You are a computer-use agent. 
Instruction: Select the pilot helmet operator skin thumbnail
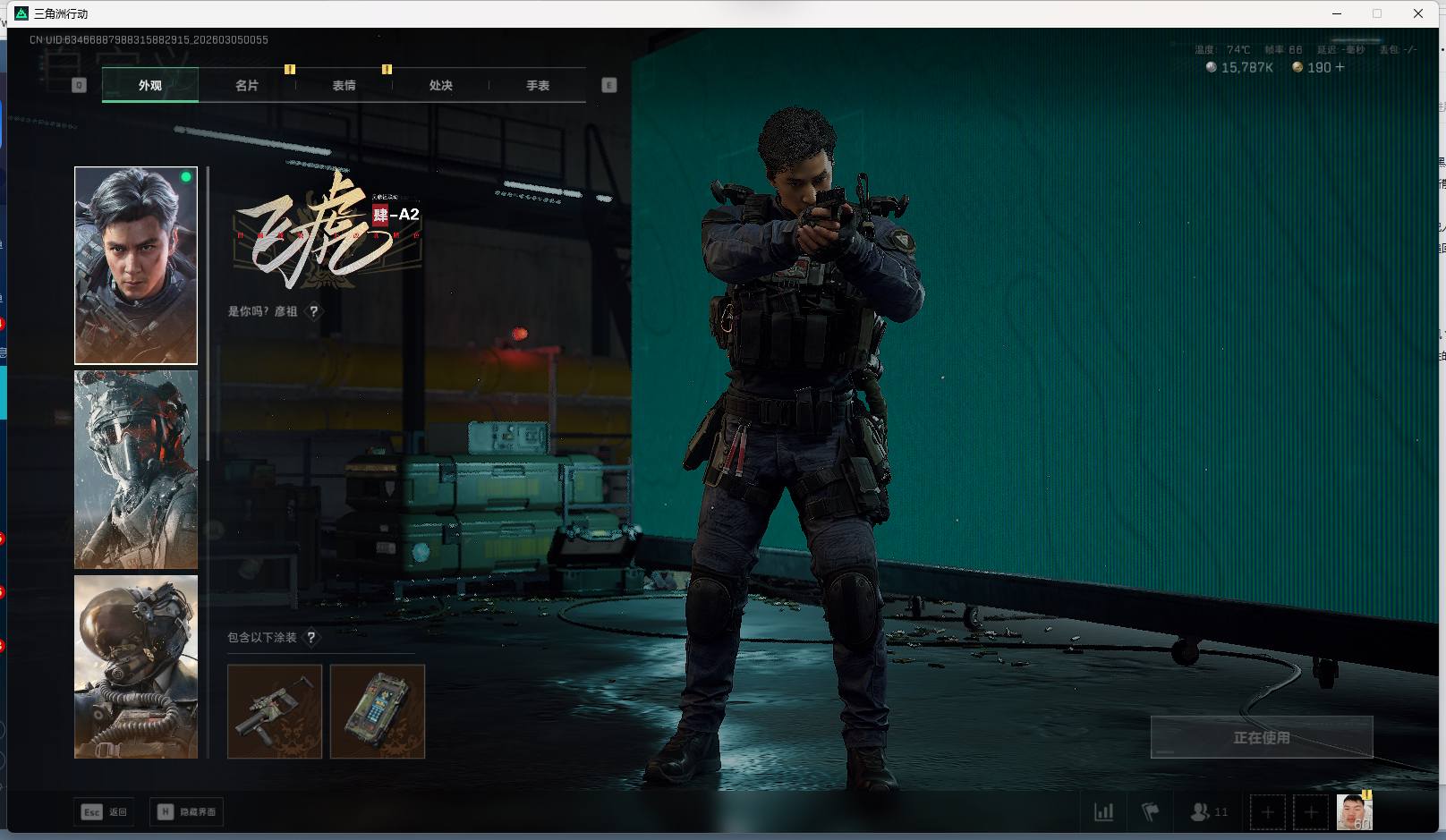pyautogui.click(x=136, y=666)
